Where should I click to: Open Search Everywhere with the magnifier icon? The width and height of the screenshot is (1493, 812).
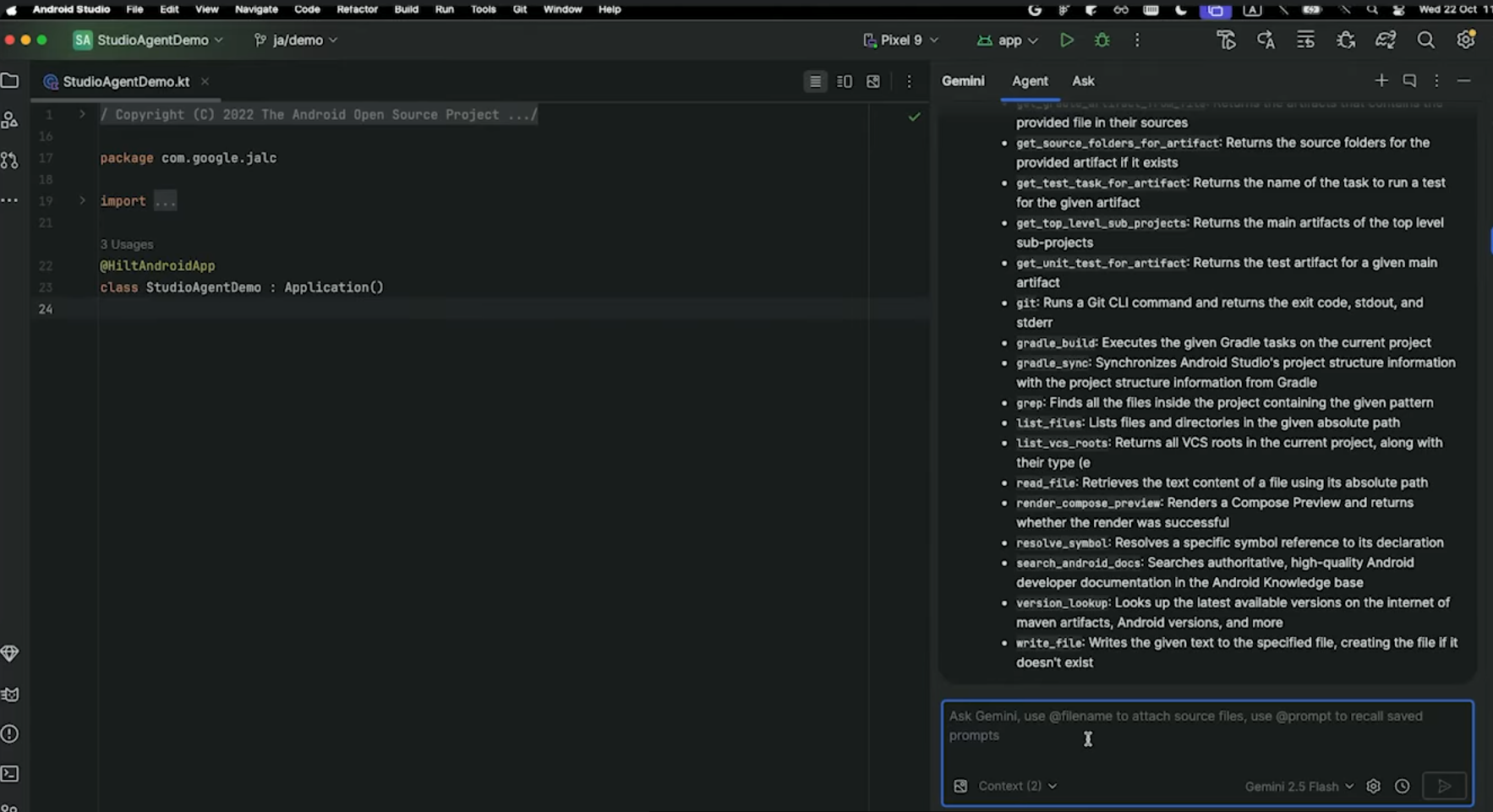point(1426,40)
